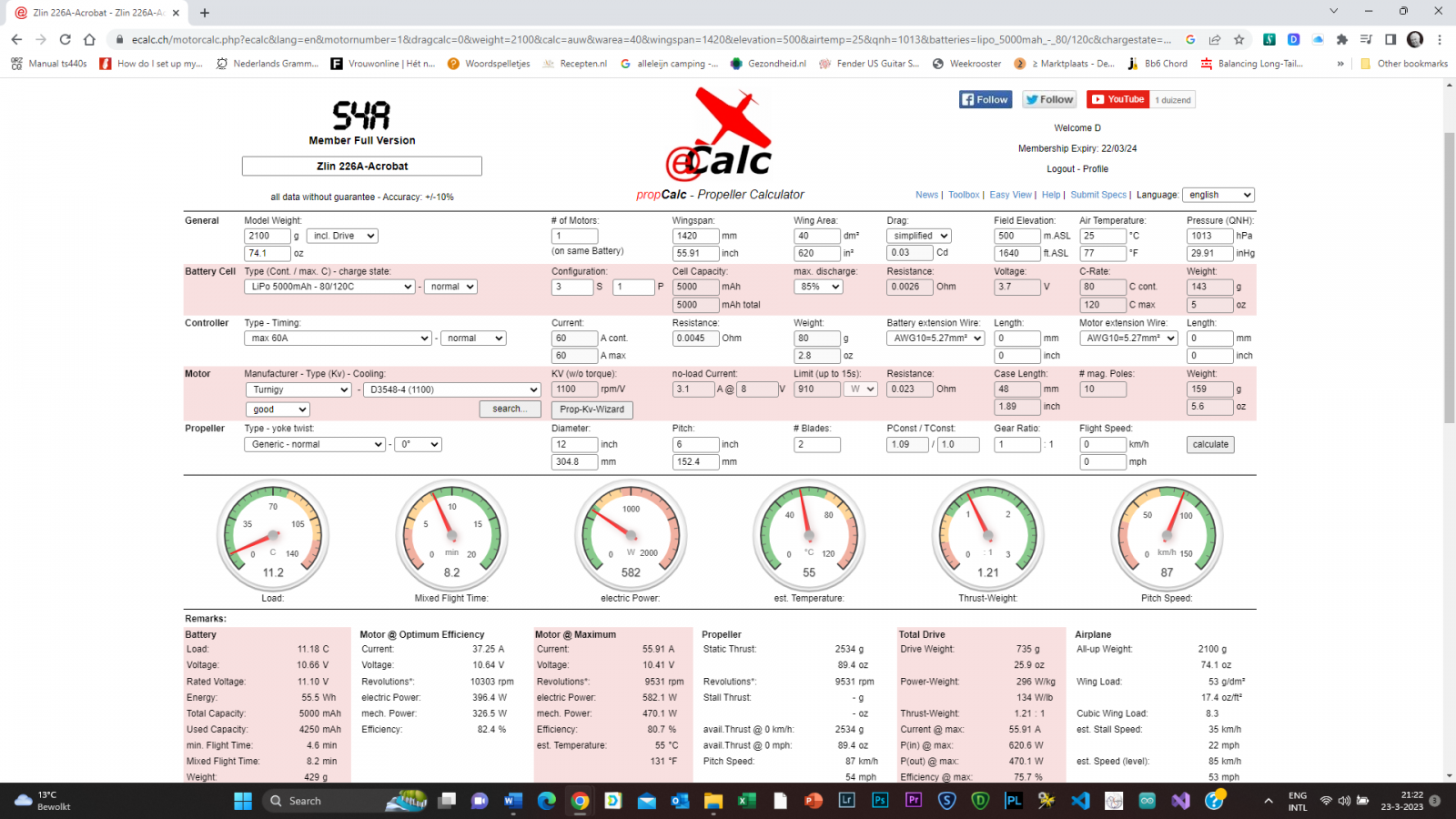Viewport: 1456px width, 819px height.
Task: Open the Chrome three-dot menu
Action: [1440, 39]
